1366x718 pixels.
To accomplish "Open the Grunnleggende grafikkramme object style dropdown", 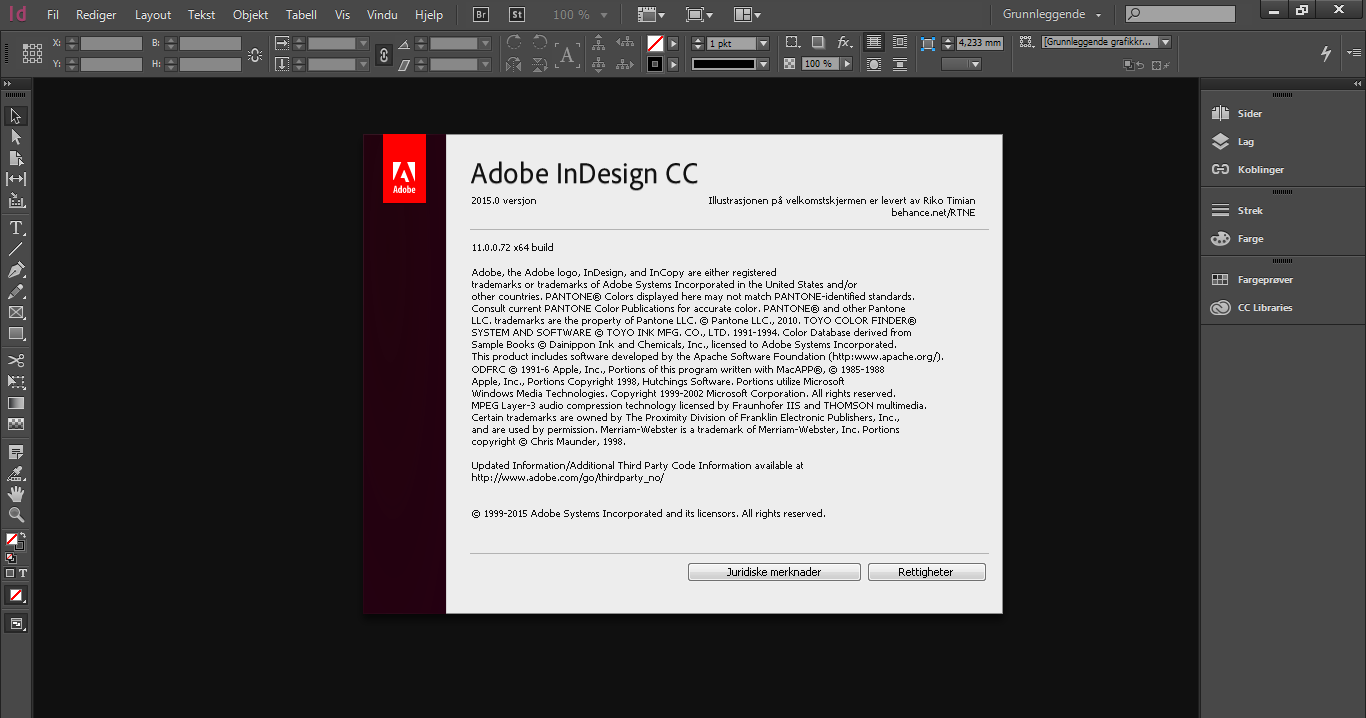I will tap(1165, 42).
